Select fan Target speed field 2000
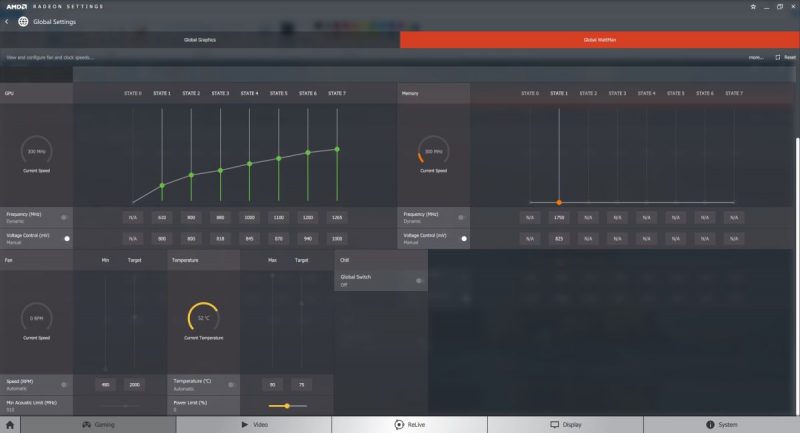Screen dimensions: 800x433 (135, 385)
